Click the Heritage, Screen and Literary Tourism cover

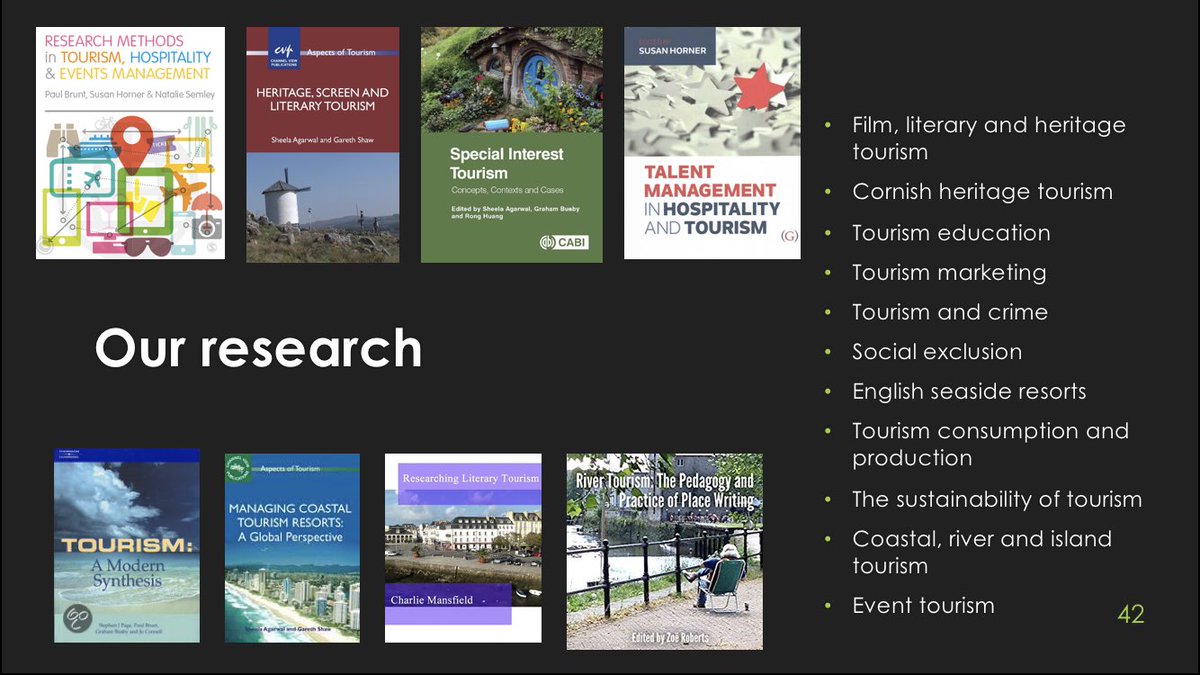point(323,145)
